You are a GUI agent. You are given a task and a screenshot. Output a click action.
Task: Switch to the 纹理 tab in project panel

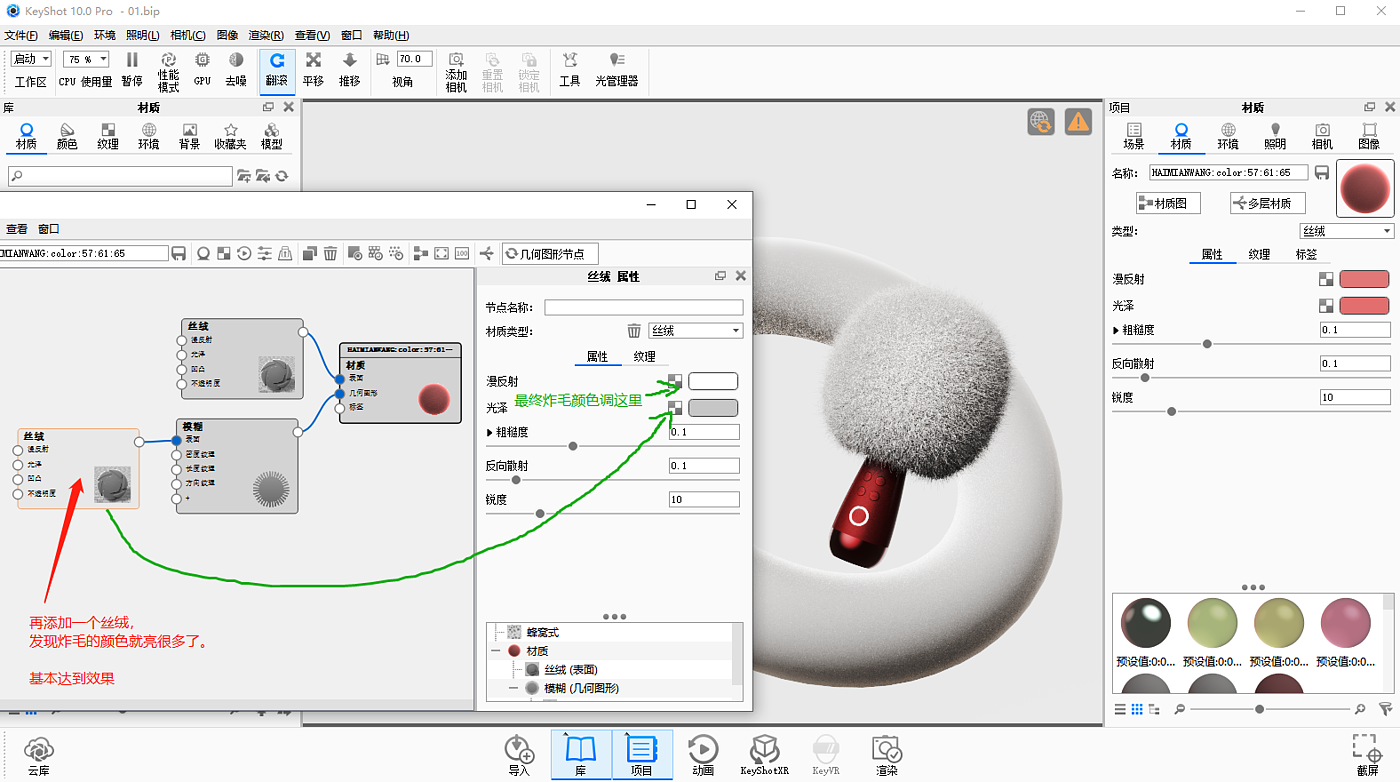pos(1259,255)
